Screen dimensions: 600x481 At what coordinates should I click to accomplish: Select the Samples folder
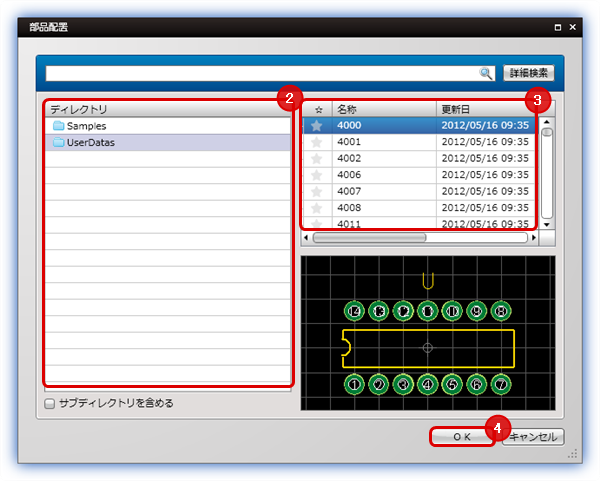tap(168, 126)
